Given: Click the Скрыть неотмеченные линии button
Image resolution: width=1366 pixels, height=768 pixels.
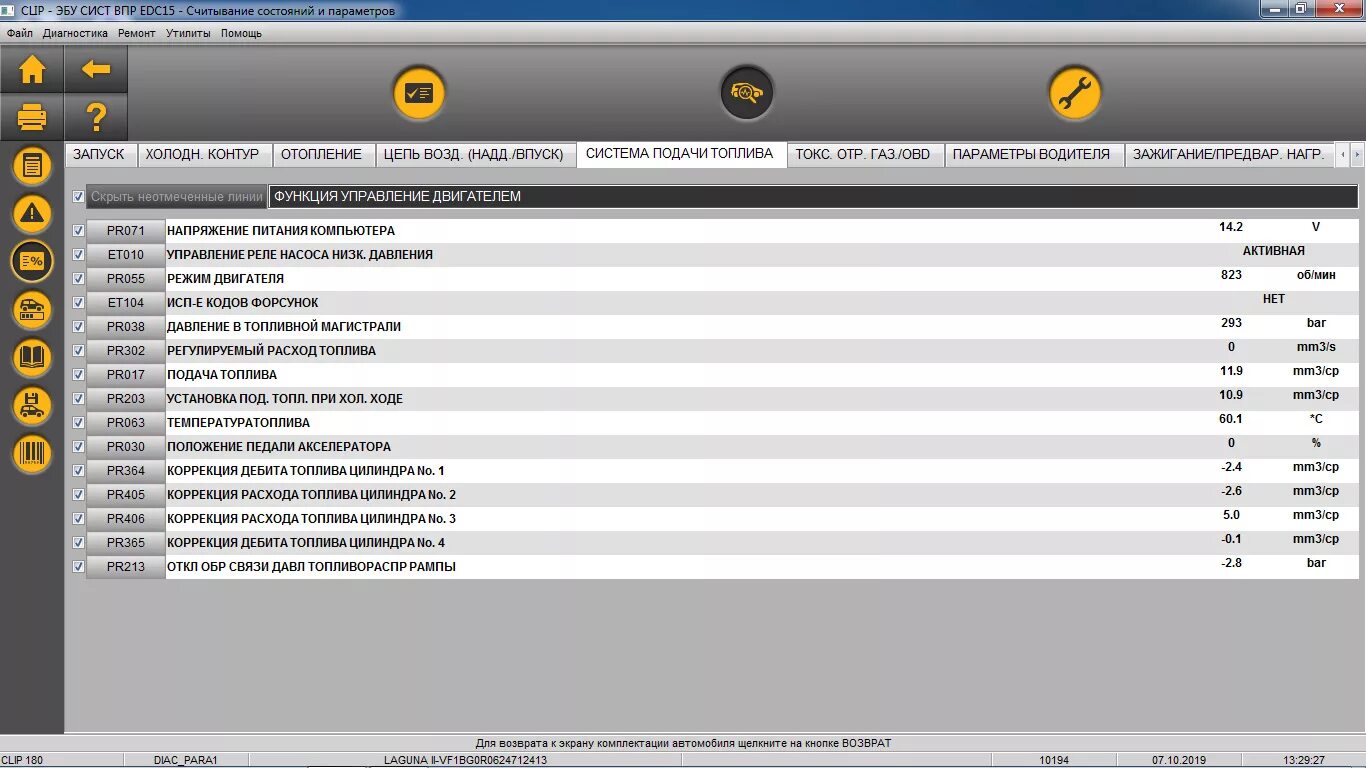Looking at the screenshot, I should [176, 197].
